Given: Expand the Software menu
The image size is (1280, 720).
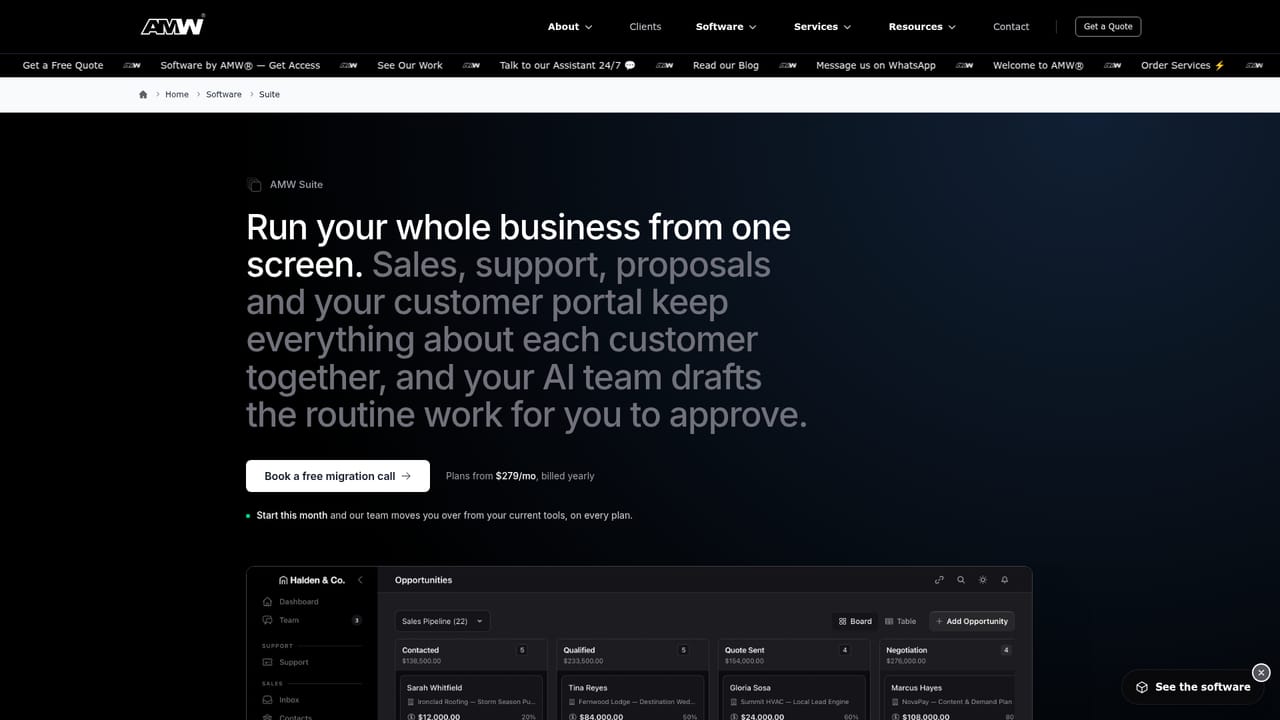Looking at the screenshot, I should click(x=726, y=26).
